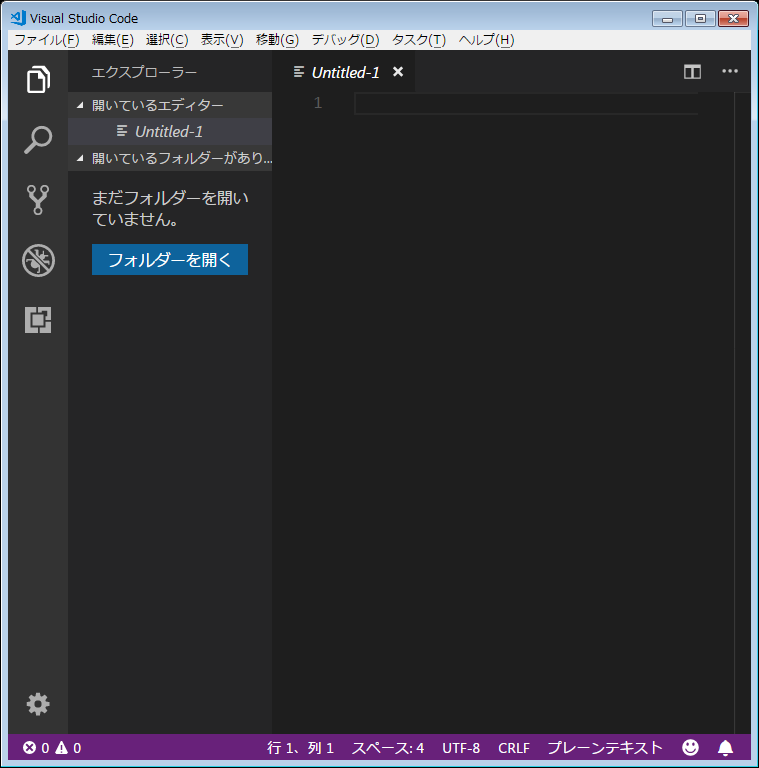759x768 pixels.
Task: Click the エクスプローラー panel title
Action: (x=144, y=72)
